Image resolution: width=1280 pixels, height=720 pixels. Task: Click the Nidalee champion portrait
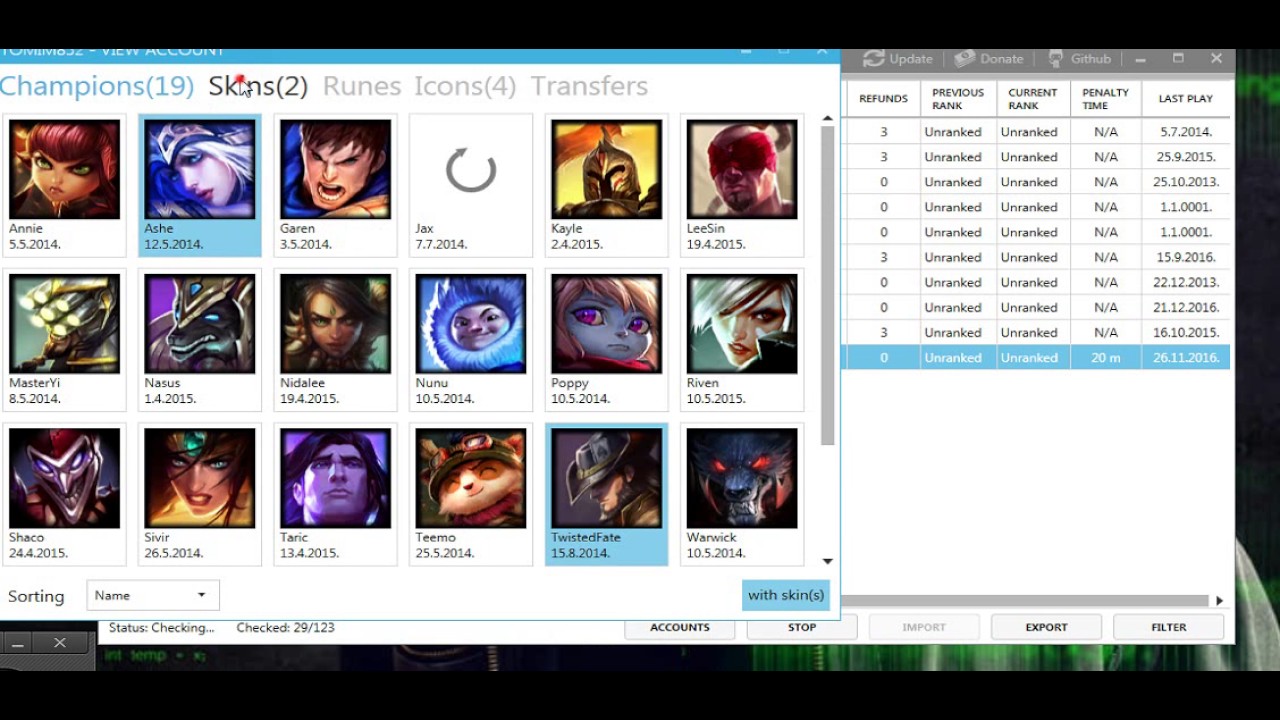[x=335, y=323]
